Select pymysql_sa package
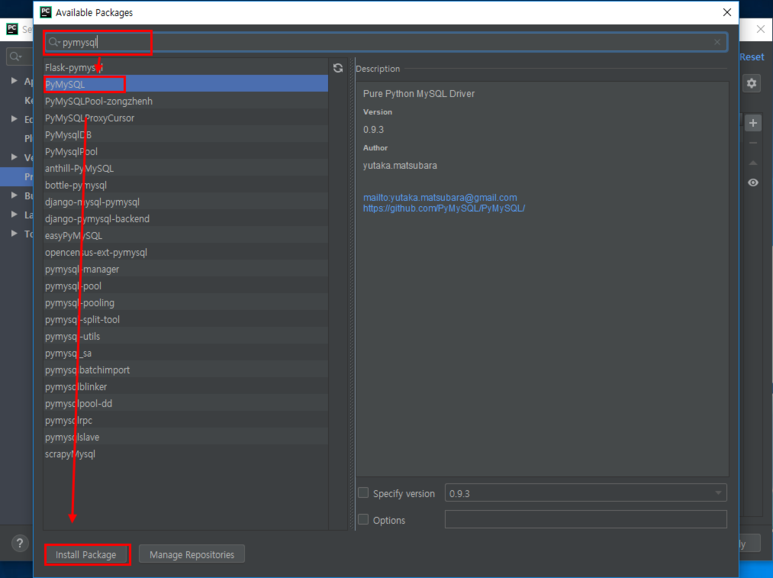This screenshot has width=773, height=578. pos(186,353)
